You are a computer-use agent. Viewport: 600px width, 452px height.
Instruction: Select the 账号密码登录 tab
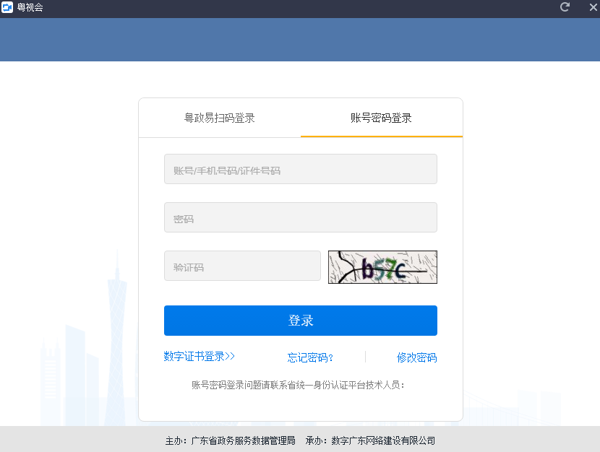(x=381, y=118)
